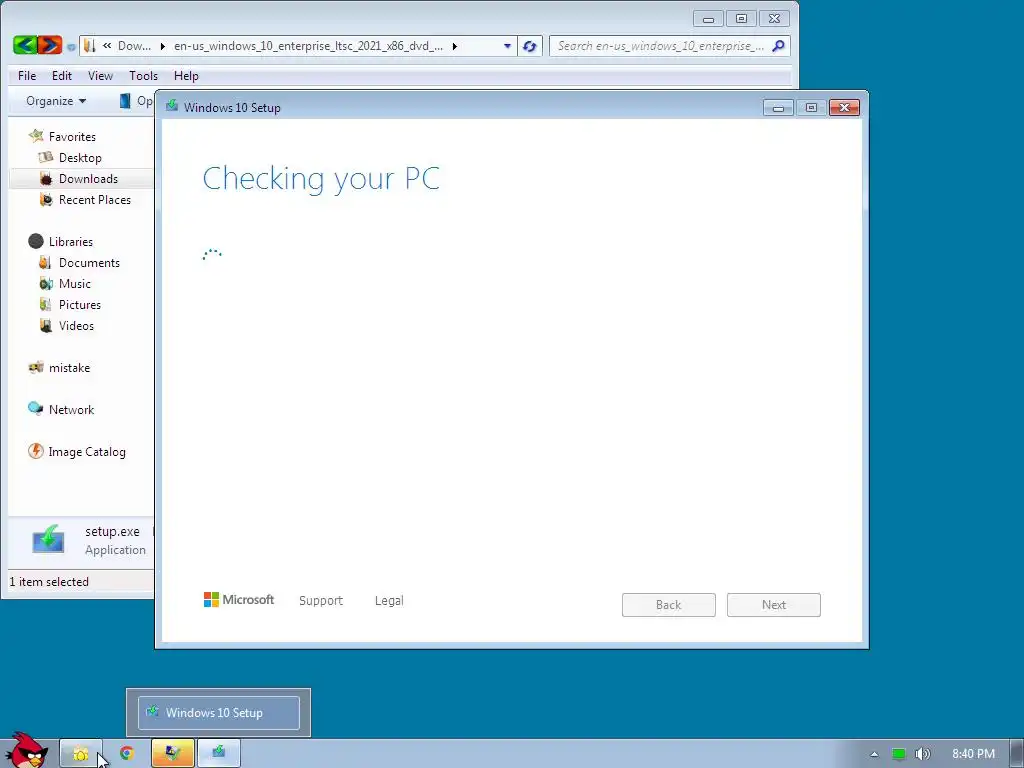
Task: Open the File menu
Action: (x=27, y=76)
